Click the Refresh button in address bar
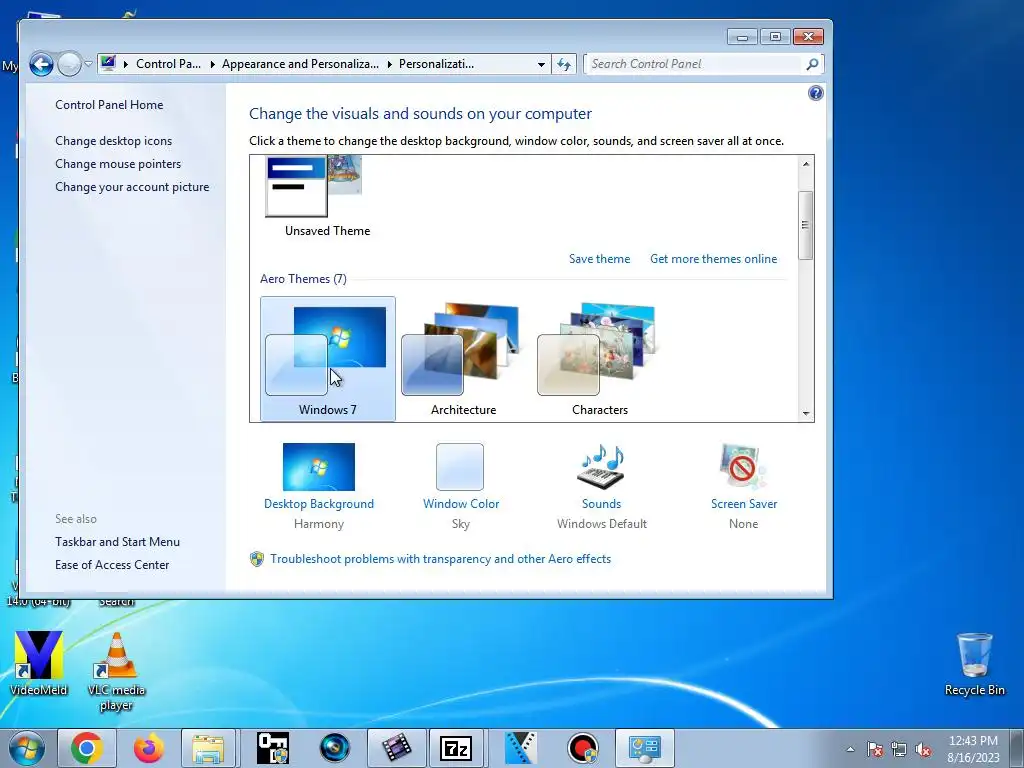This screenshot has height=768, width=1024. tap(564, 64)
